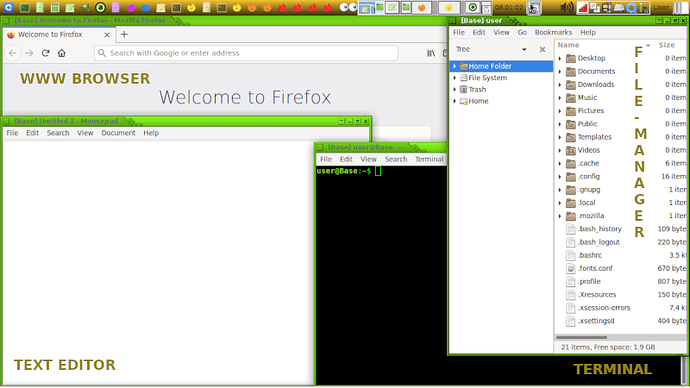Open a new tab in Firefox
The image size is (690, 388).
[124, 34]
